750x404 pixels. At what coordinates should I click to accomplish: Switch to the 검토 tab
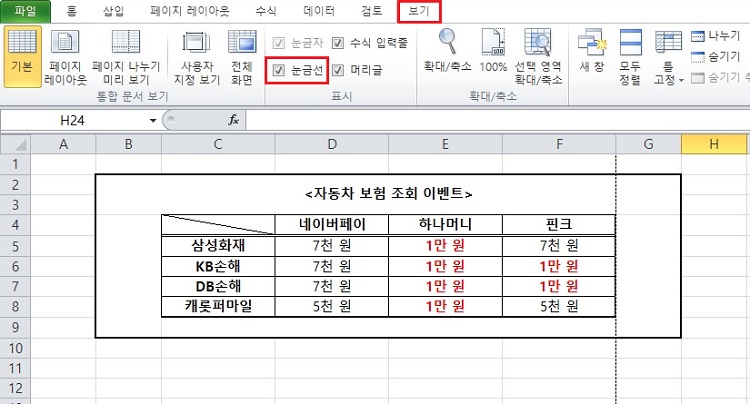click(x=372, y=11)
